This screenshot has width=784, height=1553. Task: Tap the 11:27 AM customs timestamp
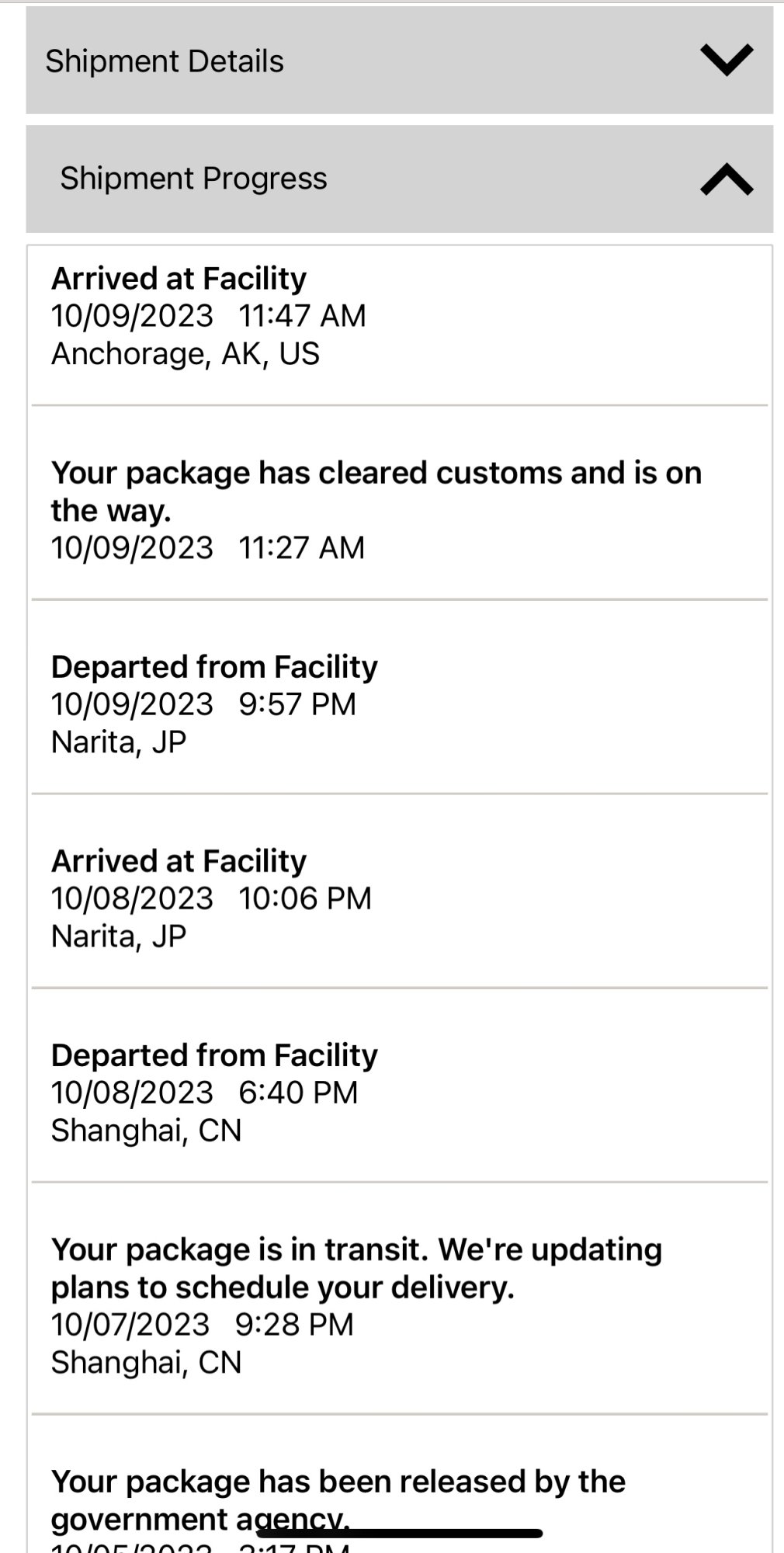click(301, 548)
